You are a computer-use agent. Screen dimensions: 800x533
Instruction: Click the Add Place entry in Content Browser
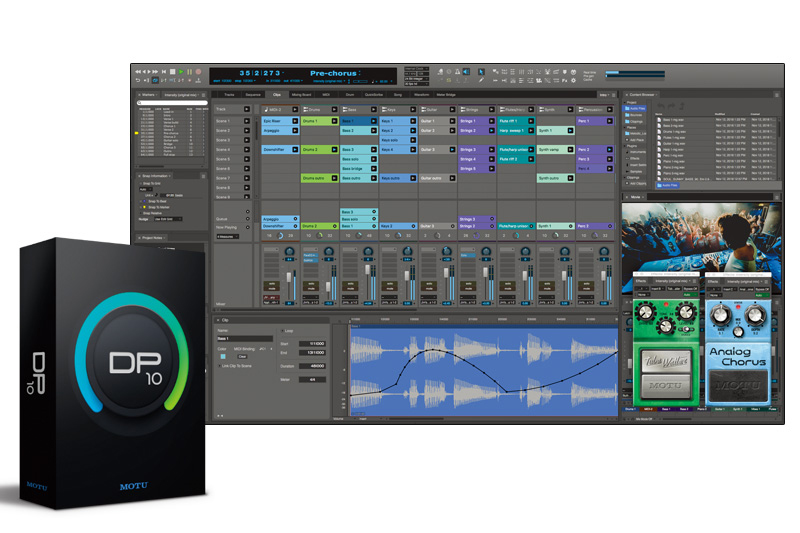click(636, 140)
